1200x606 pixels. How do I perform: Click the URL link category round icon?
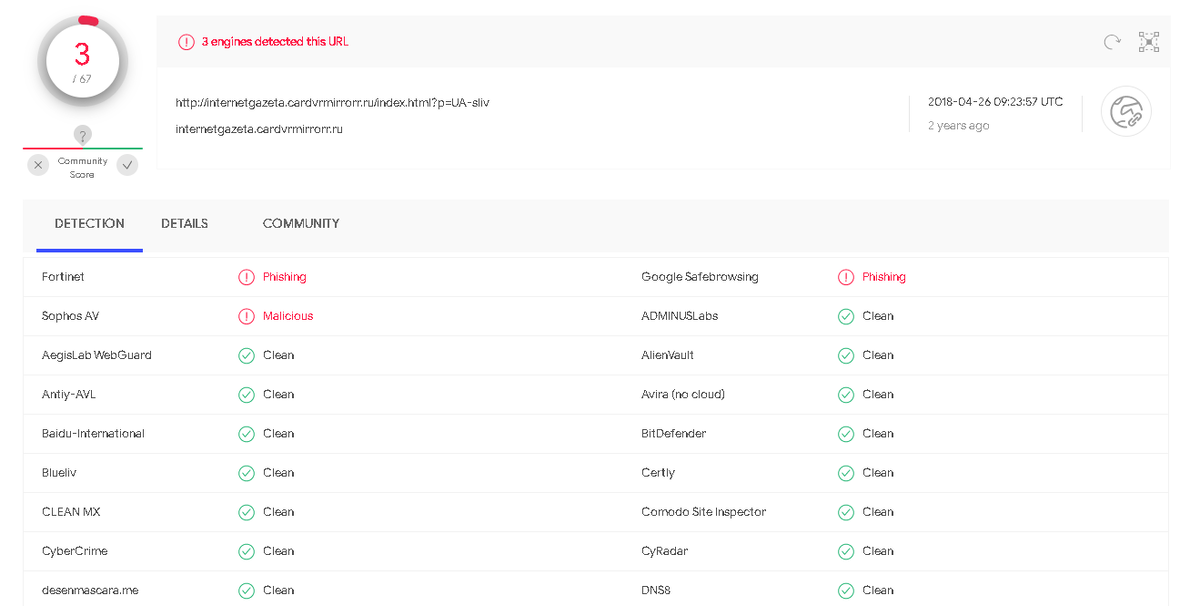pos(1126,111)
